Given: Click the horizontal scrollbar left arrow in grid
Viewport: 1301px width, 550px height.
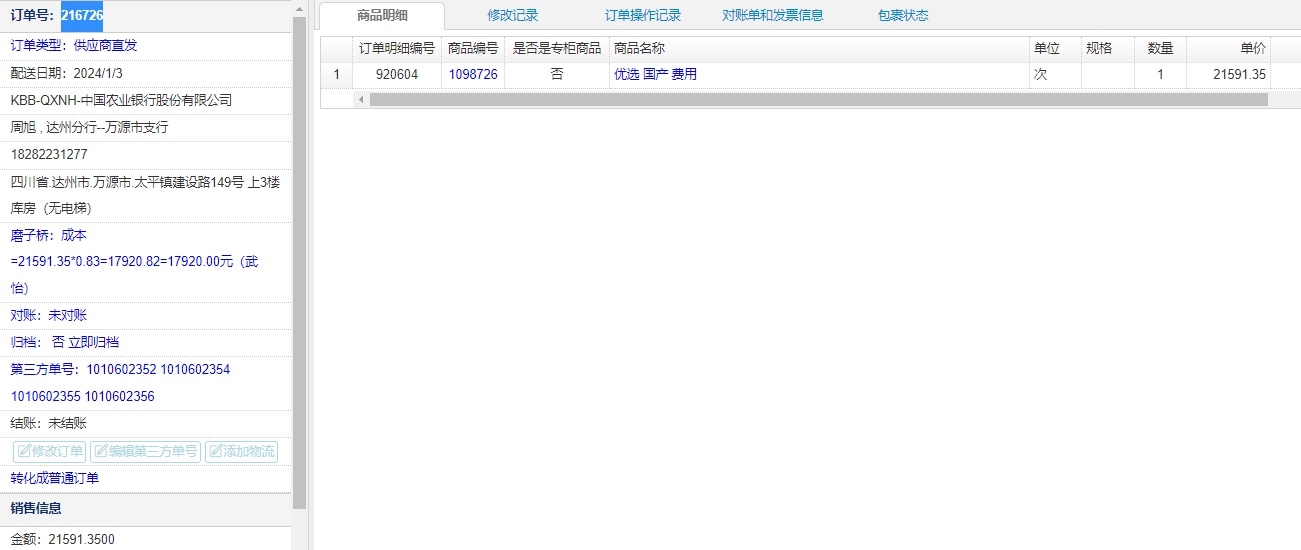Looking at the screenshot, I should click(x=361, y=100).
